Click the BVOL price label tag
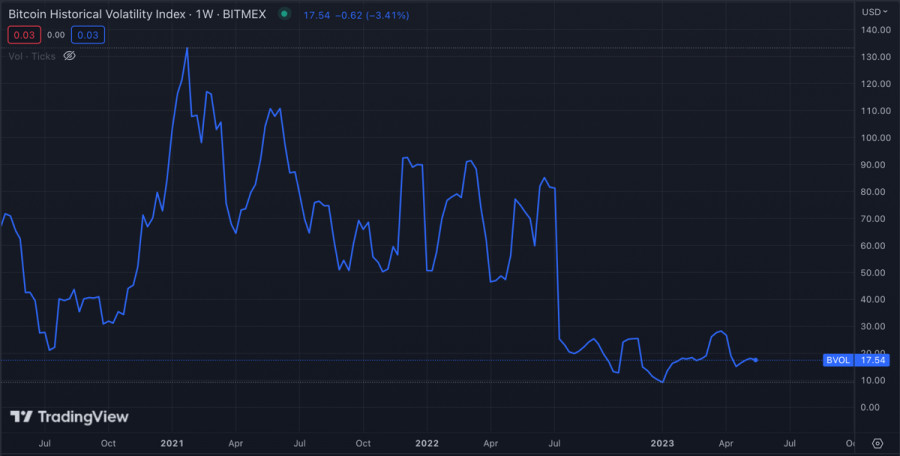This screenshot has width=900, height=456. [837, 360]
